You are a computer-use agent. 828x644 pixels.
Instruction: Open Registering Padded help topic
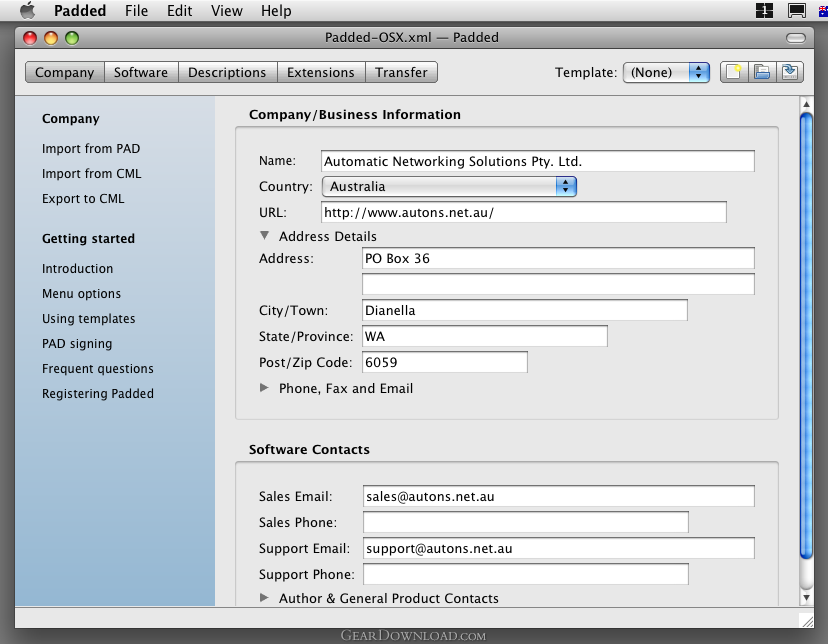pos(98,394)
